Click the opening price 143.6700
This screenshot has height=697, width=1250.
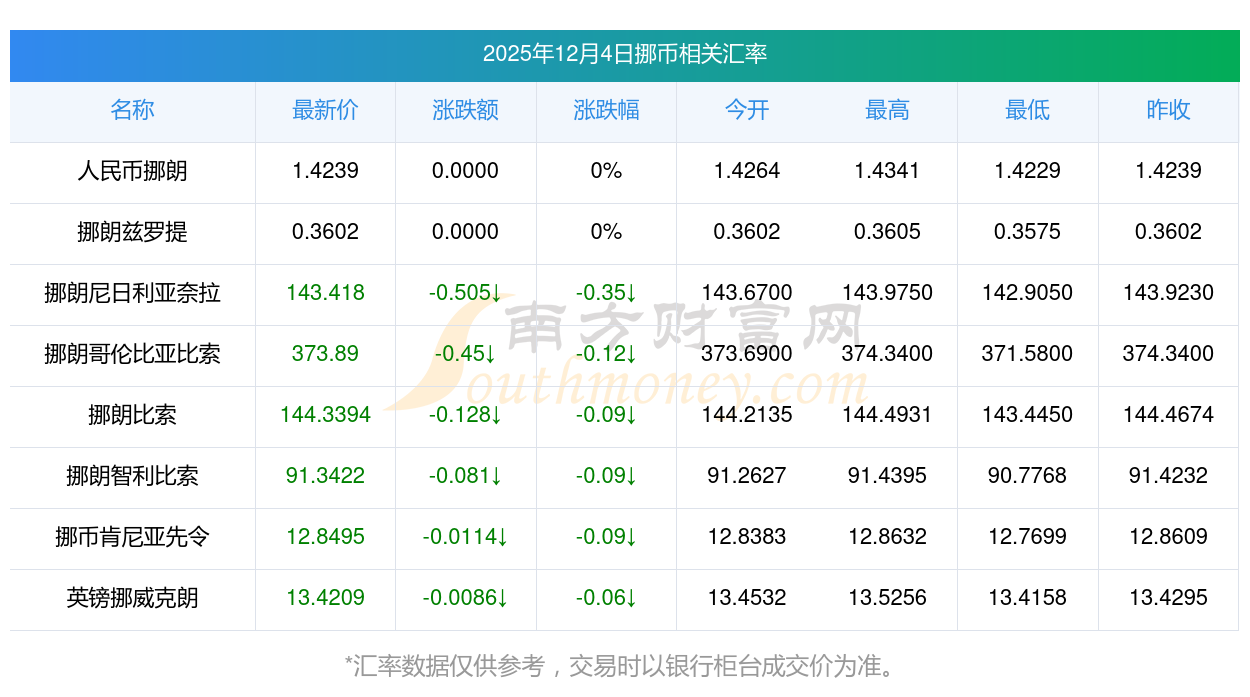click(x=747, y=293)
